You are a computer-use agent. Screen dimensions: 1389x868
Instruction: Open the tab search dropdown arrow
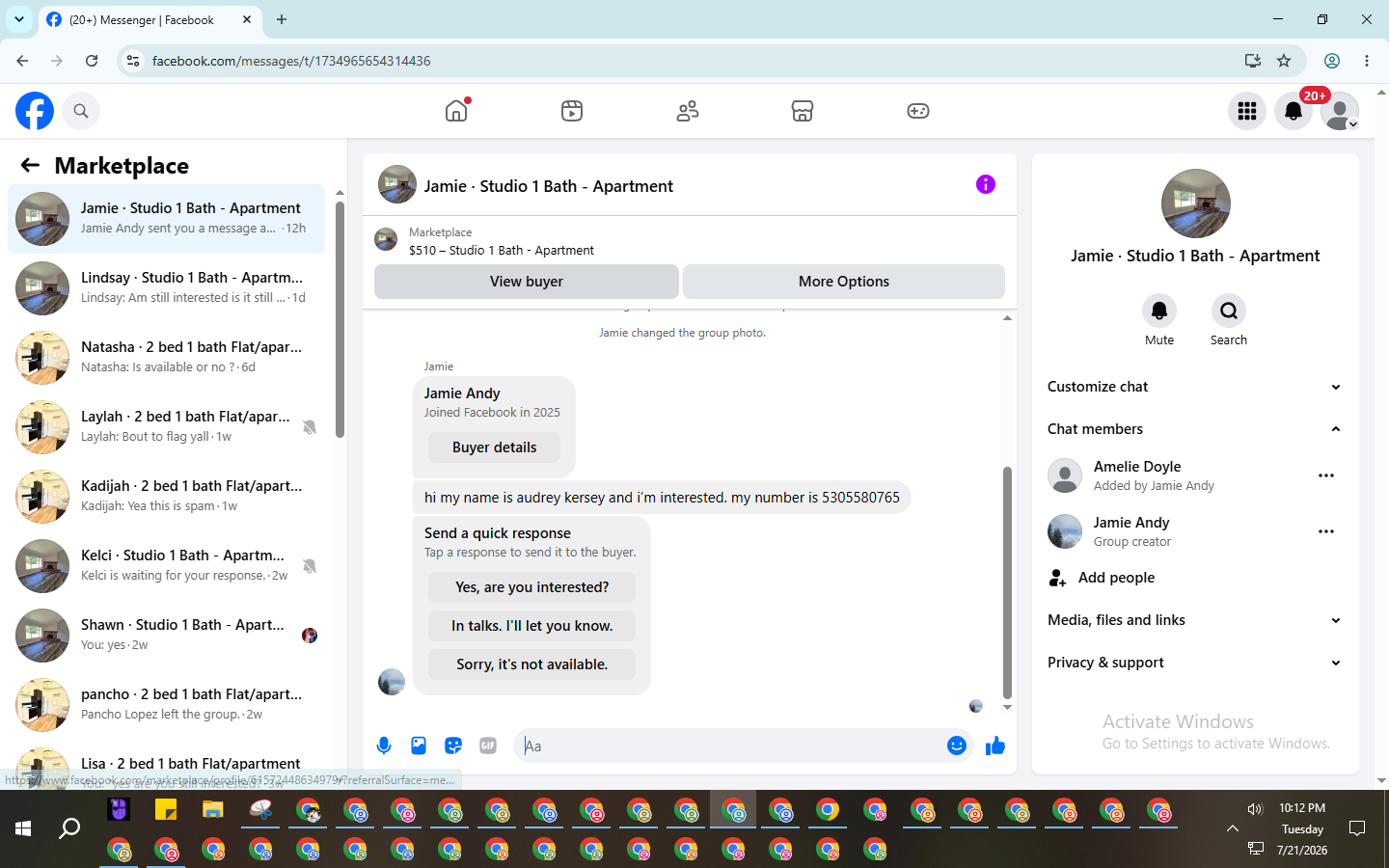coord(19,19)
